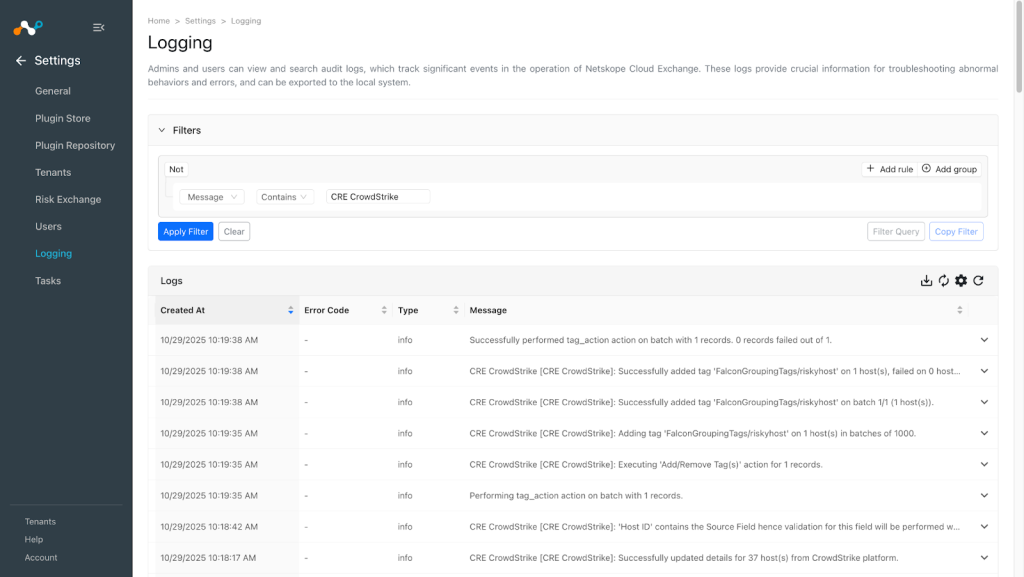The image size is (1024, 577).
Task: Sort by the Created At sort arrows
Action: tap(291, 310)
